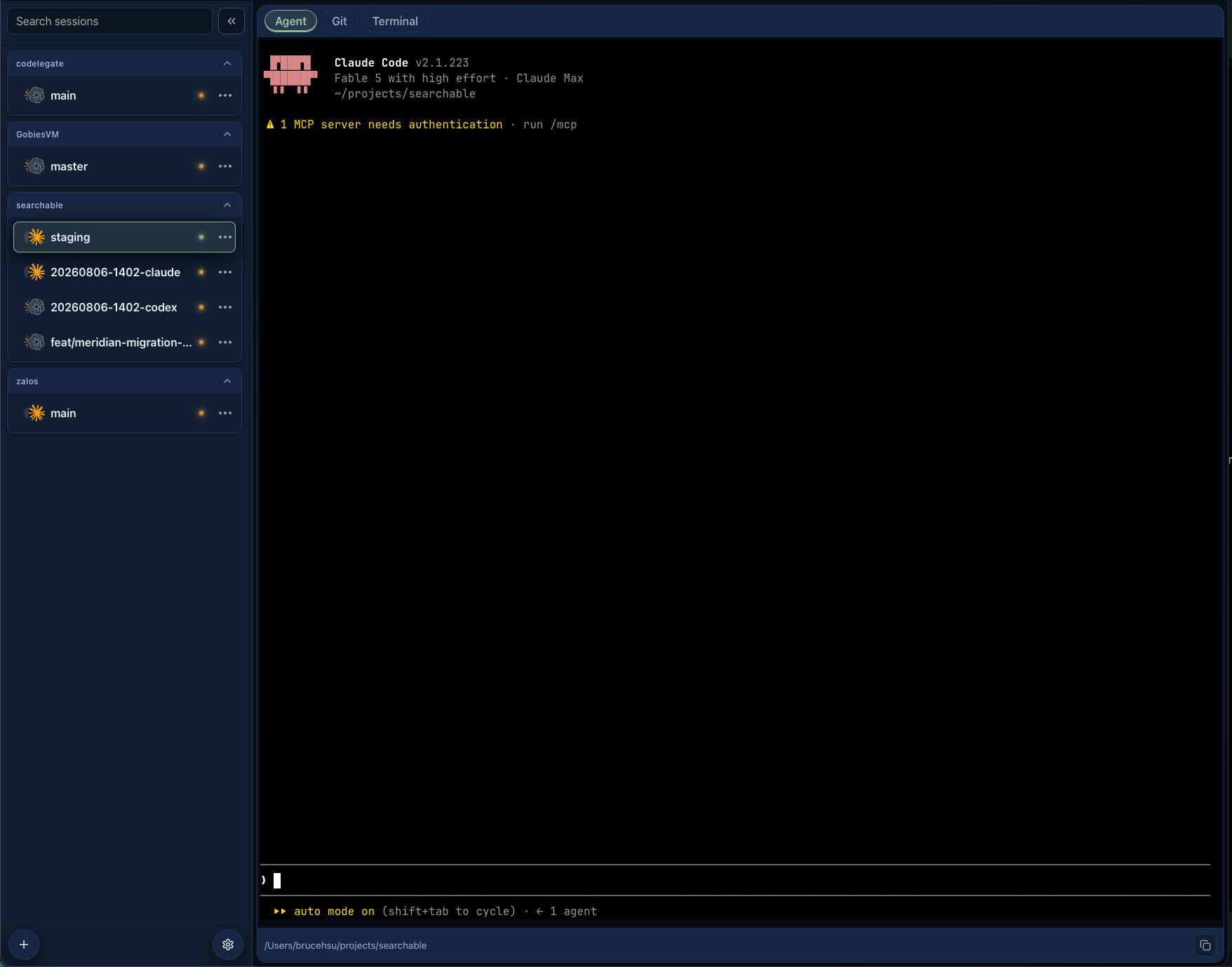Click the 'Claude Max' plan text

coord(550,78)
